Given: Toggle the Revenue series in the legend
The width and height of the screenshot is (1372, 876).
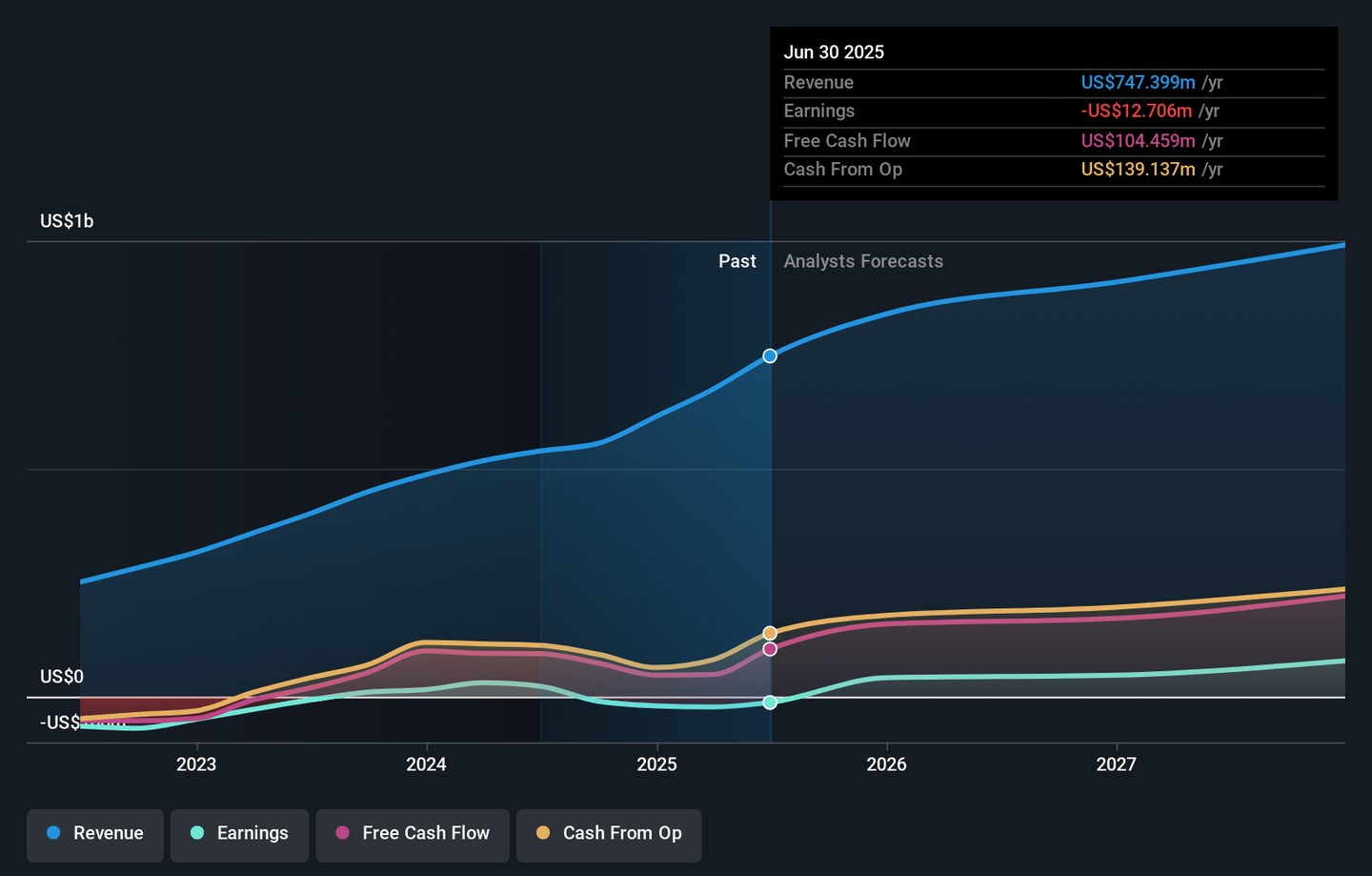Looking at the screenshot, I should click(95, 833).
